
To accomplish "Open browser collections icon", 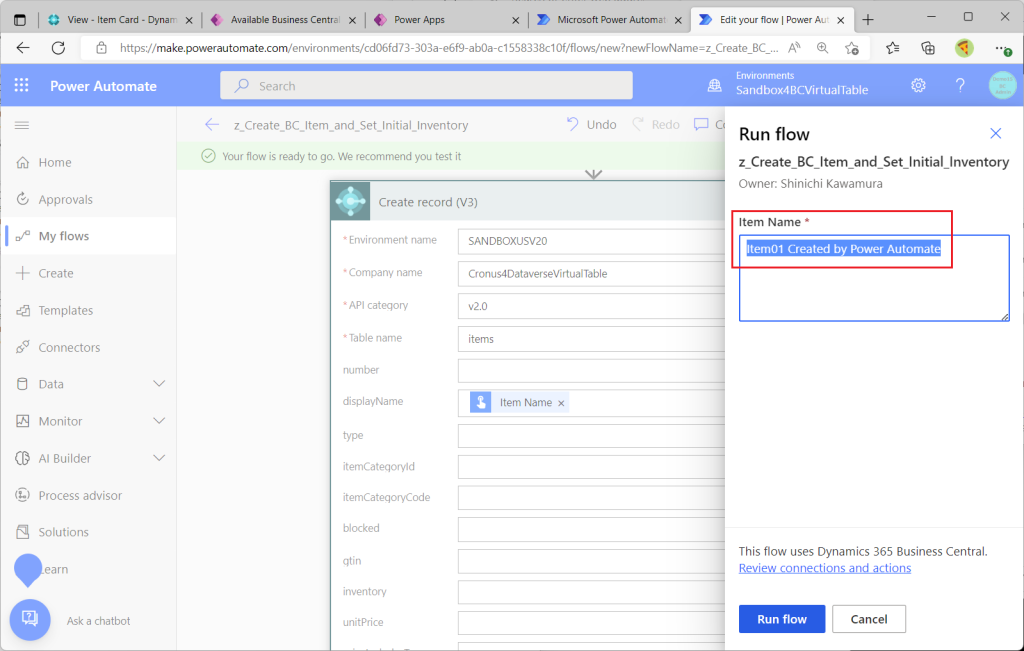I will (x=927, y=48).
